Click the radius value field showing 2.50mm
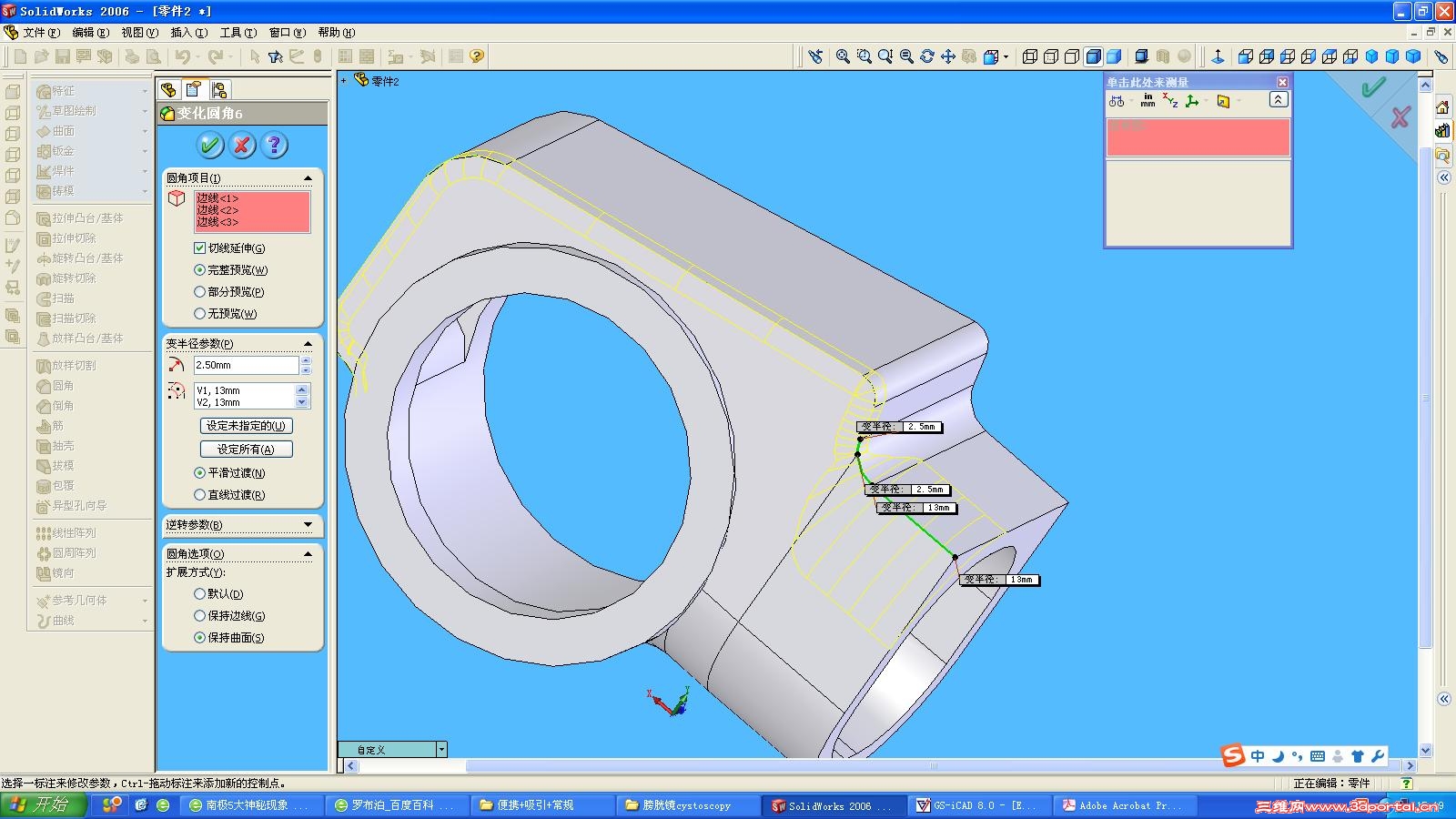The width and height of the screenshot is (1456, 819). (246, 365)
